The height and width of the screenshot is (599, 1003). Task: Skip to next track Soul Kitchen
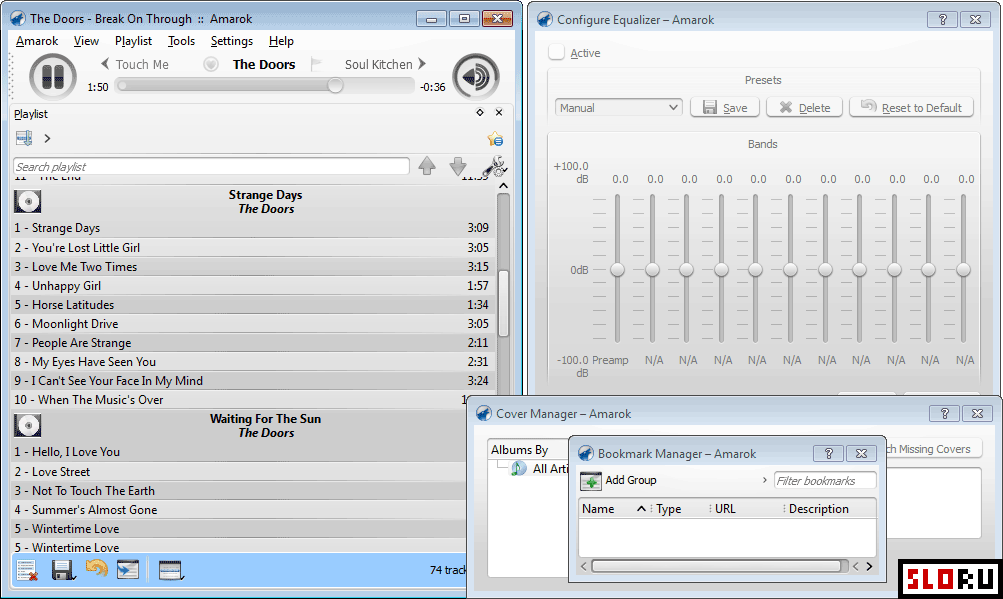point(385,64)
